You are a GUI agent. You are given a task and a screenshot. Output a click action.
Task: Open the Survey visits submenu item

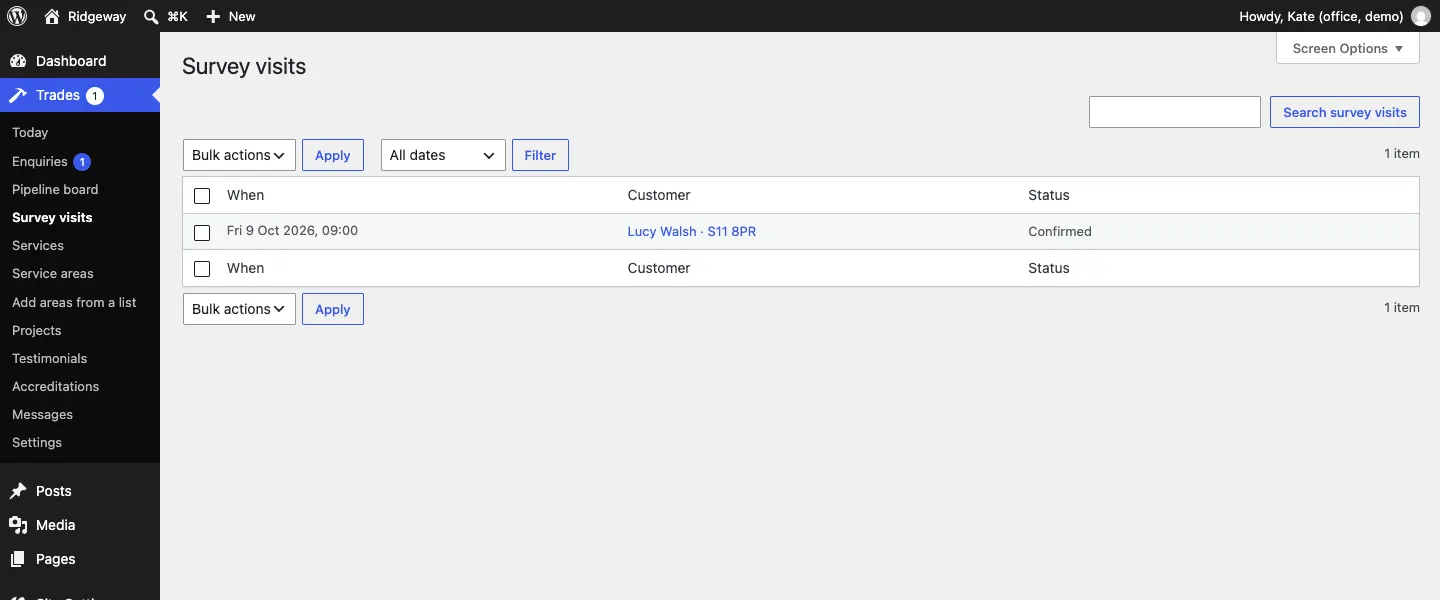tap(52, 217)
